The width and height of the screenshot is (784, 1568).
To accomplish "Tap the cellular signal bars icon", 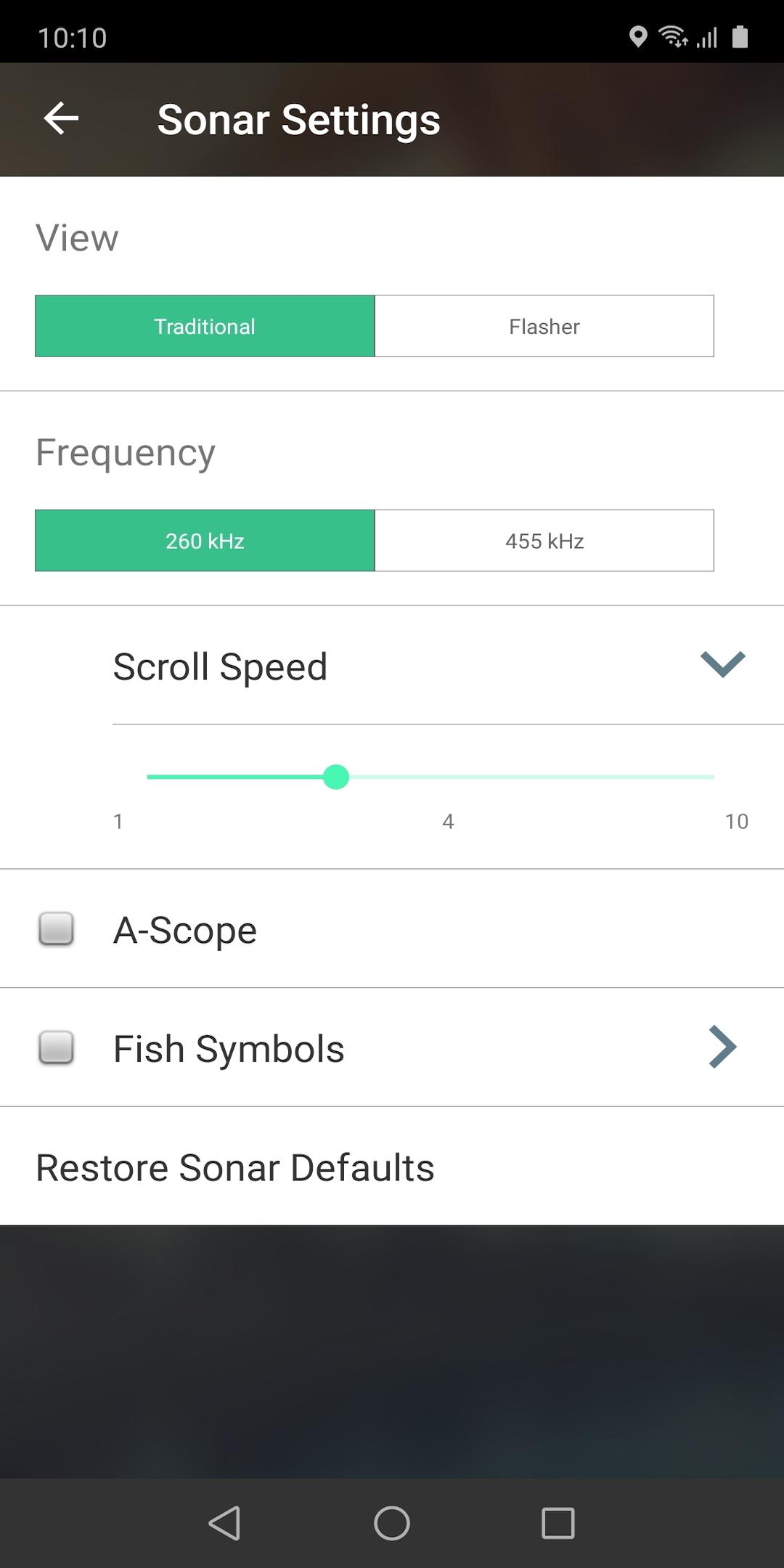I will [707, 36].
